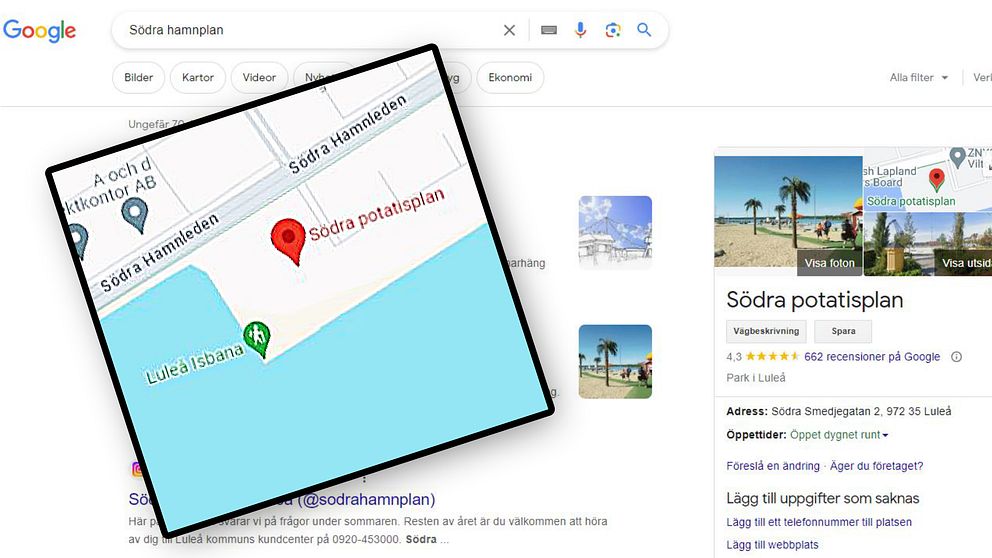
Task: Select the Bilder filter tab
Action: tap(139, 77)
